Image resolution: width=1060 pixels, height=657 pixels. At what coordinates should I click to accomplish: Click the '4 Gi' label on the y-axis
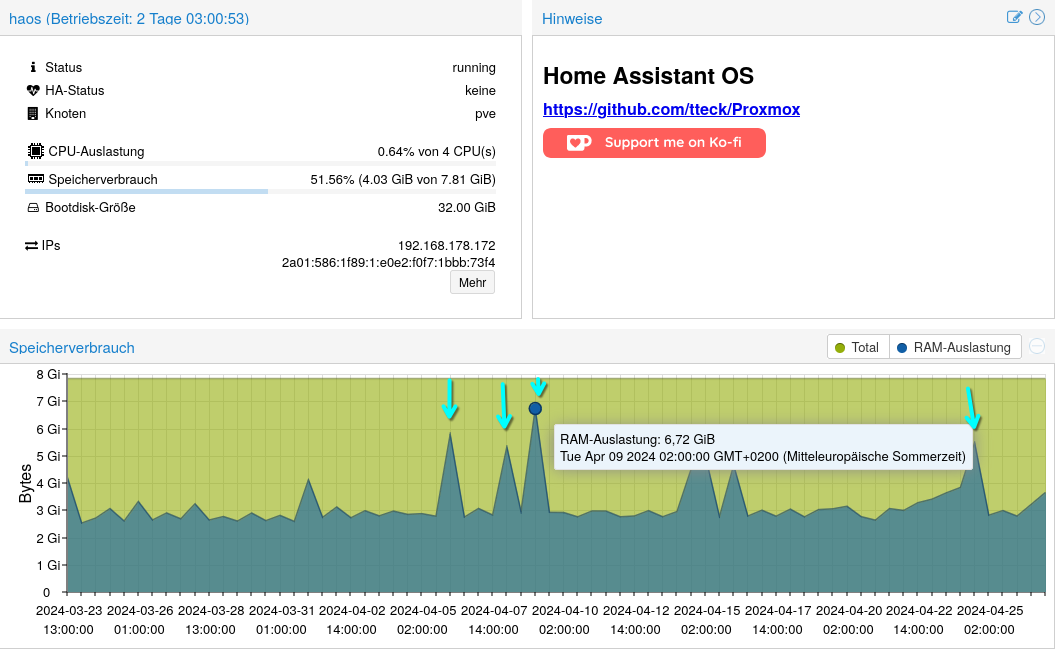(x=49, y=483)
